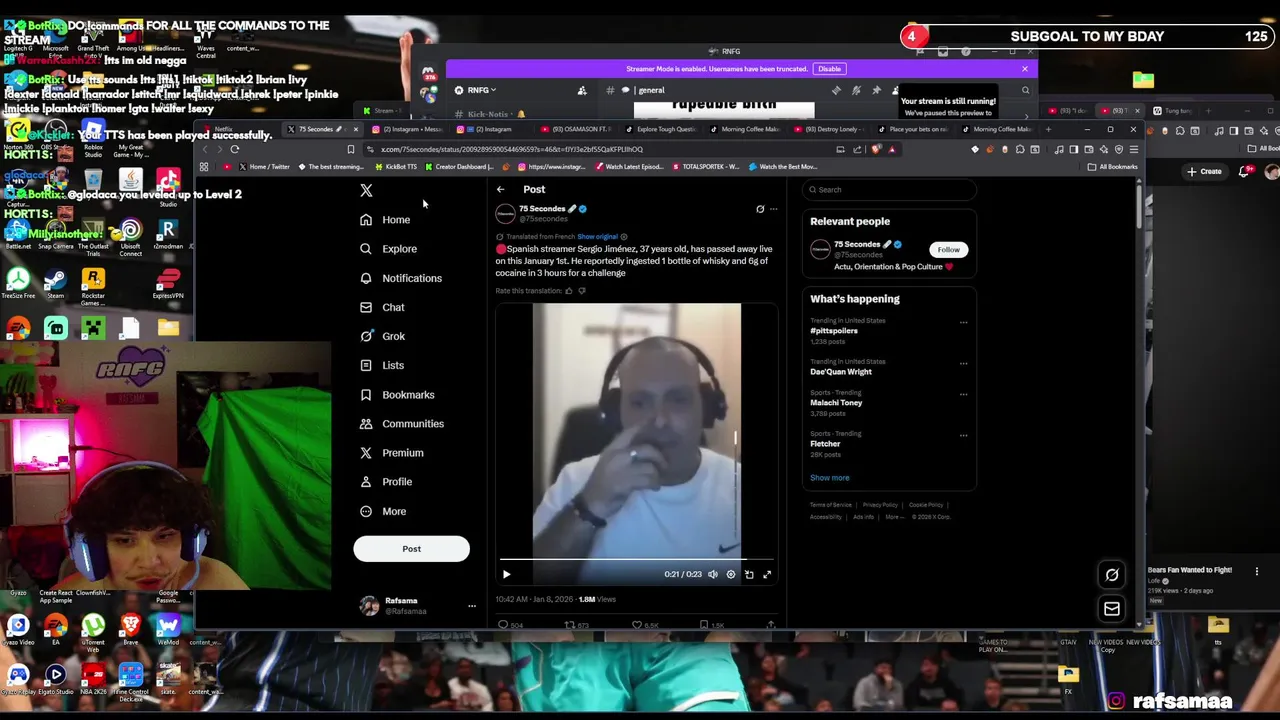
Task: Open Grok in the X sidebar
Action: point(382,336)
